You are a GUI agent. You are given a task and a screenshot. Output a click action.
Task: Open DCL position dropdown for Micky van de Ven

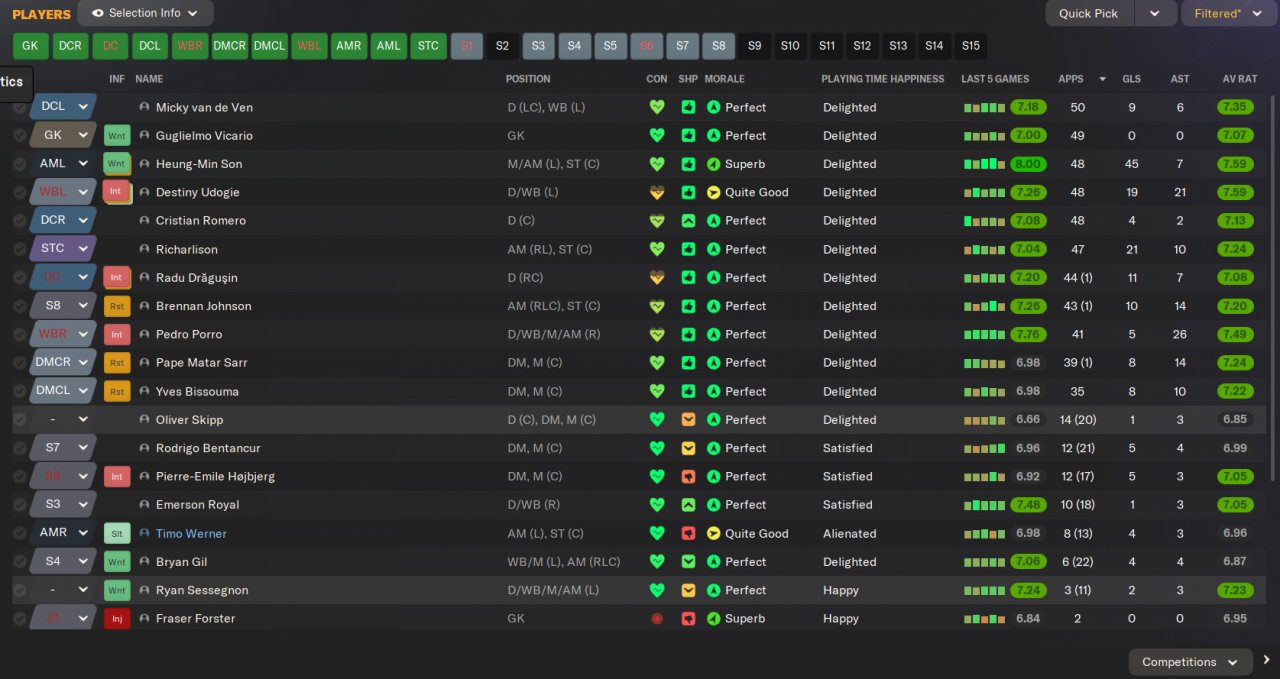click(63, 107)
